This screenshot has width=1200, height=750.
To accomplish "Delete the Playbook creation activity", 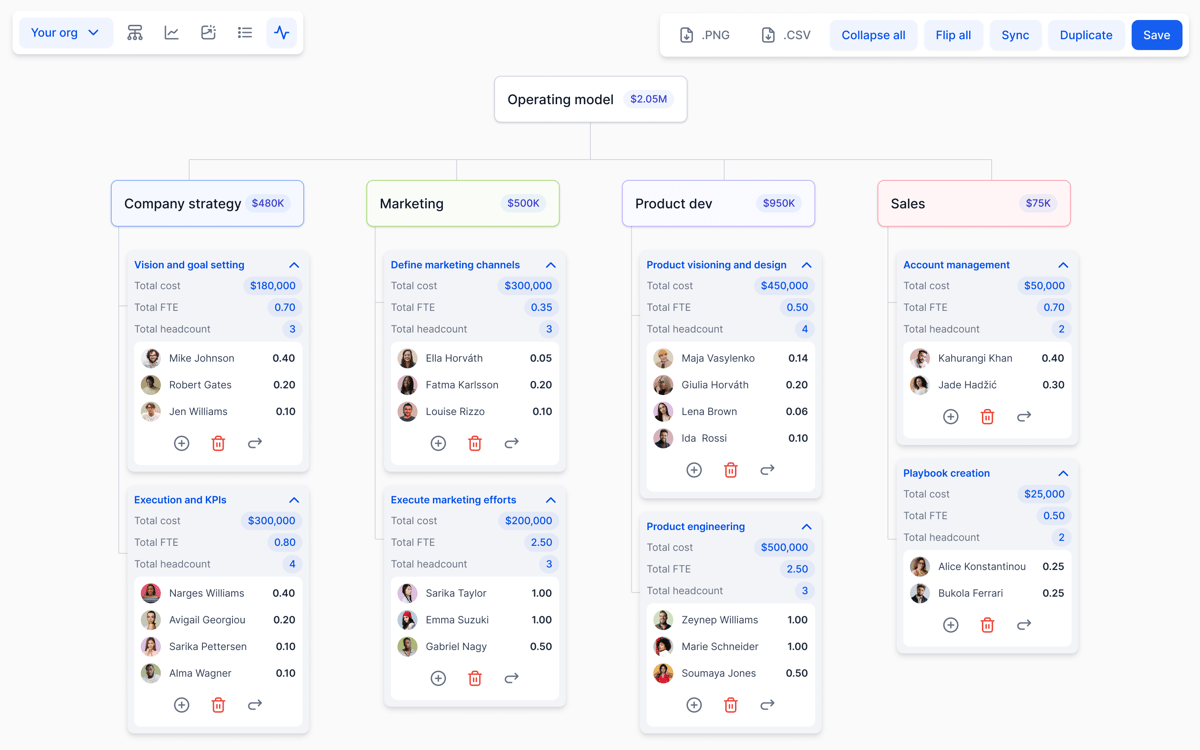I will (987, 625).
